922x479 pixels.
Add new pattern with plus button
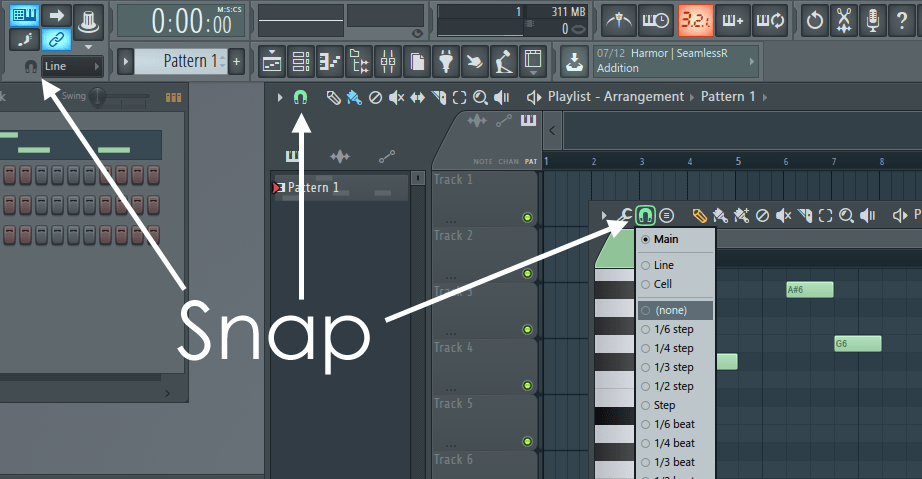(x=236, y=61)
